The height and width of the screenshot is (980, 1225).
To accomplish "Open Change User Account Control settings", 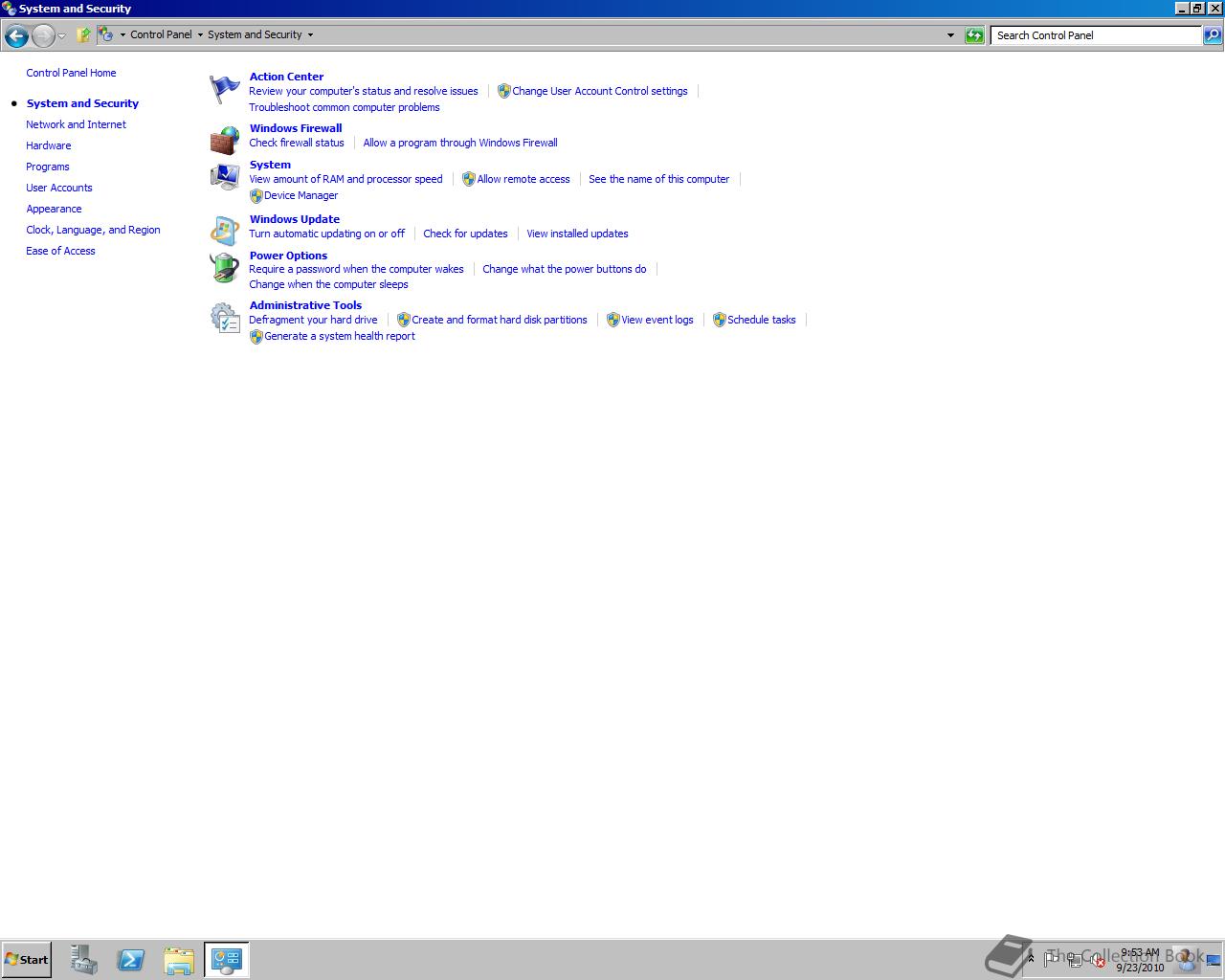I will 599,91.
